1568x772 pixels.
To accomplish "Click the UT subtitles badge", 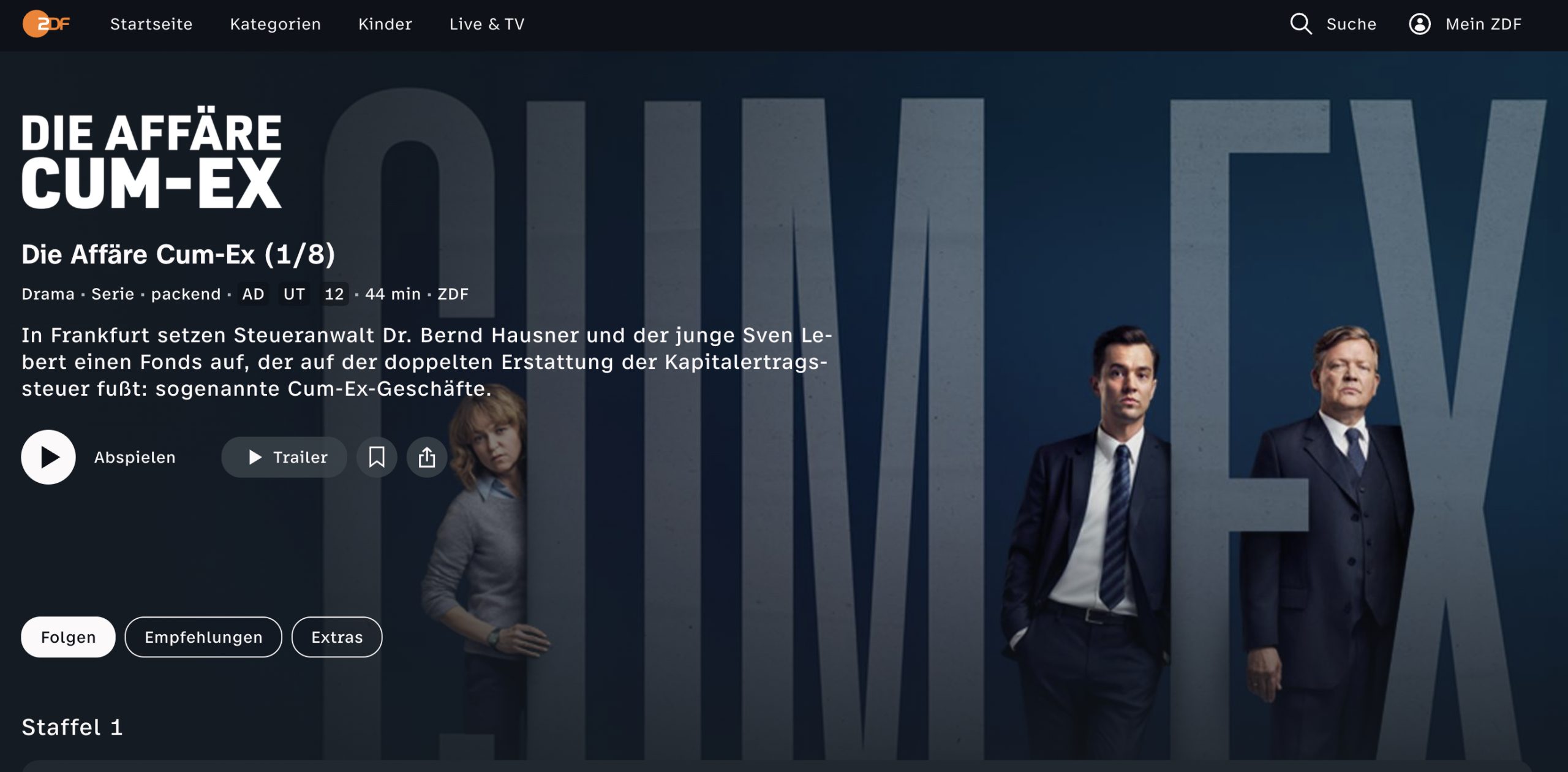I will [x=294, y=294].
